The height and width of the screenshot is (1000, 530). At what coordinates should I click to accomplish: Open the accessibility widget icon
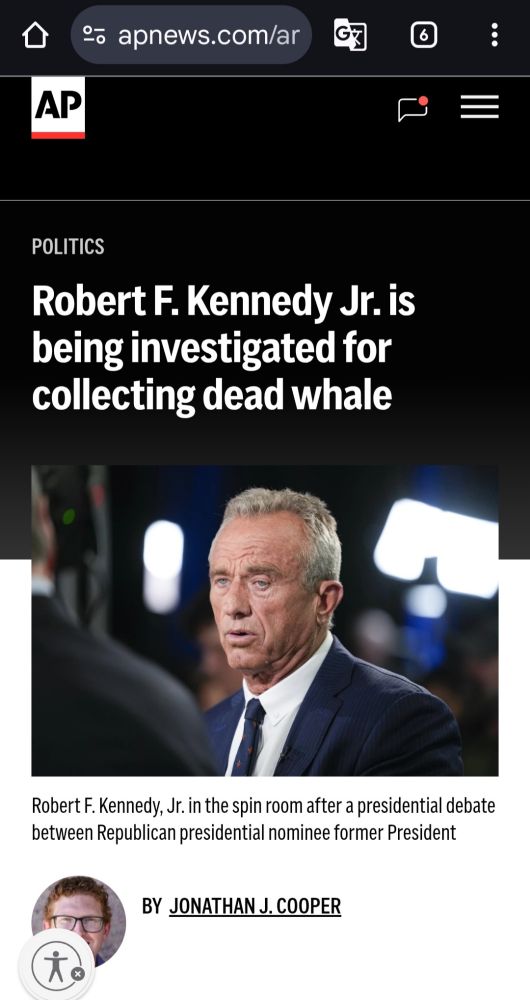(x=57, y=966)
